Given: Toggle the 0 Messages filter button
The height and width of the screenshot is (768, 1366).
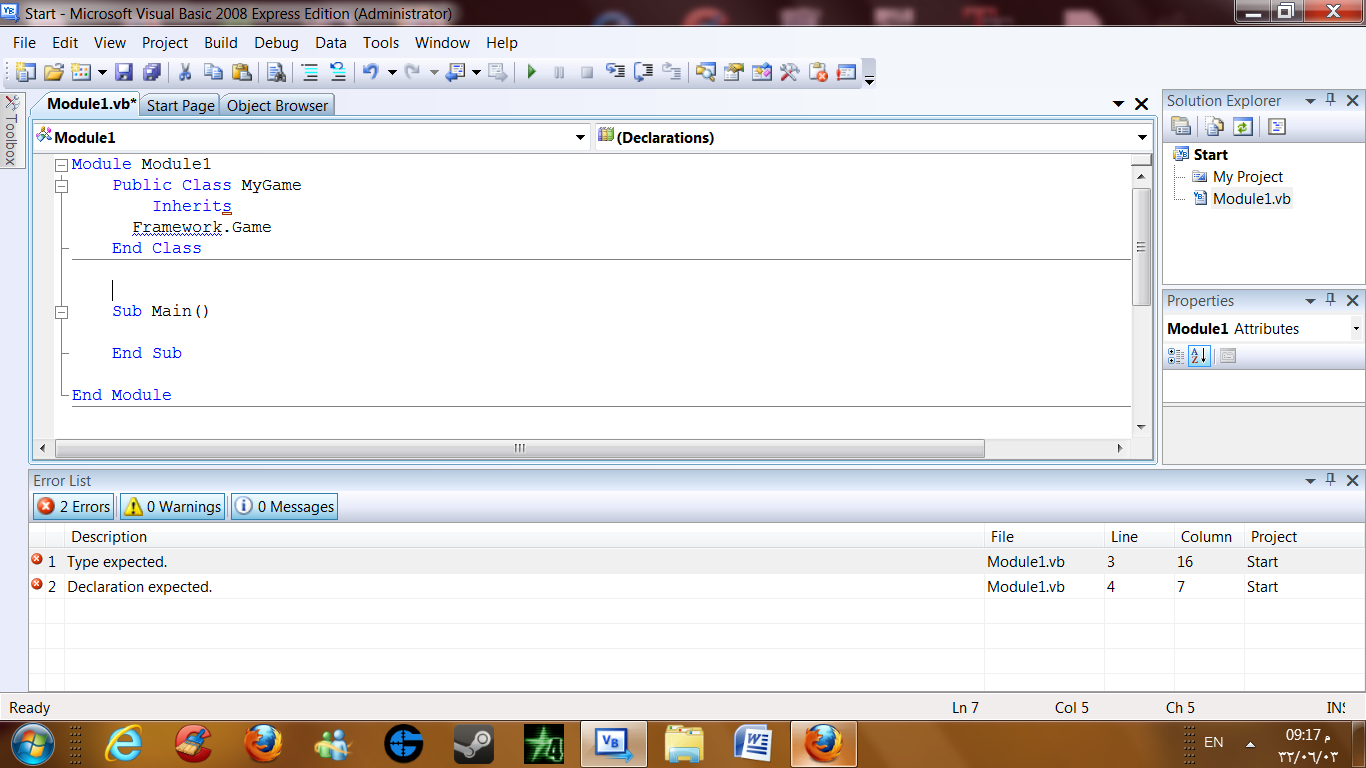Looking at the screenshot, I should click(284, 506).
